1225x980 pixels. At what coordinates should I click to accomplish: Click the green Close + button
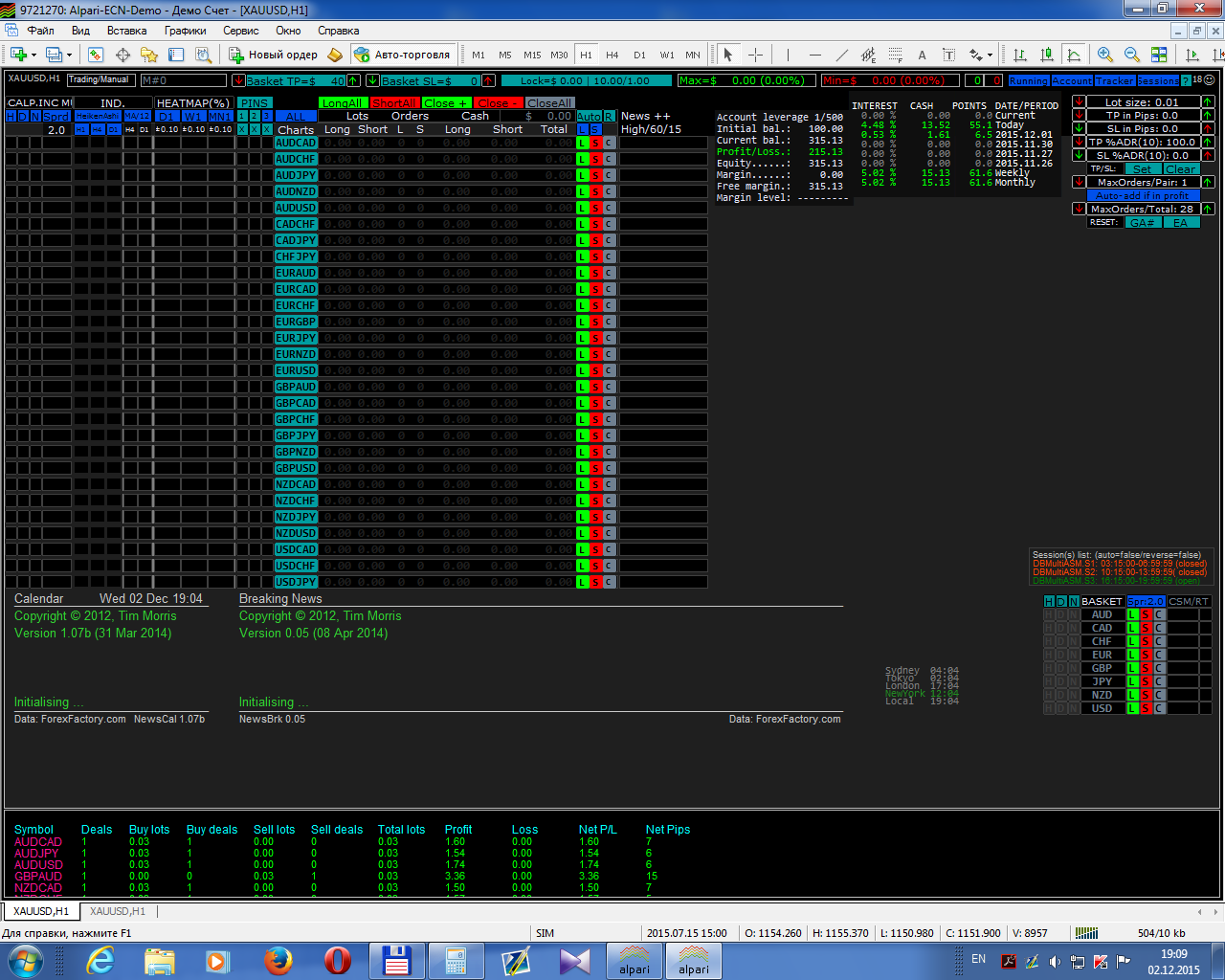point(446,102)
